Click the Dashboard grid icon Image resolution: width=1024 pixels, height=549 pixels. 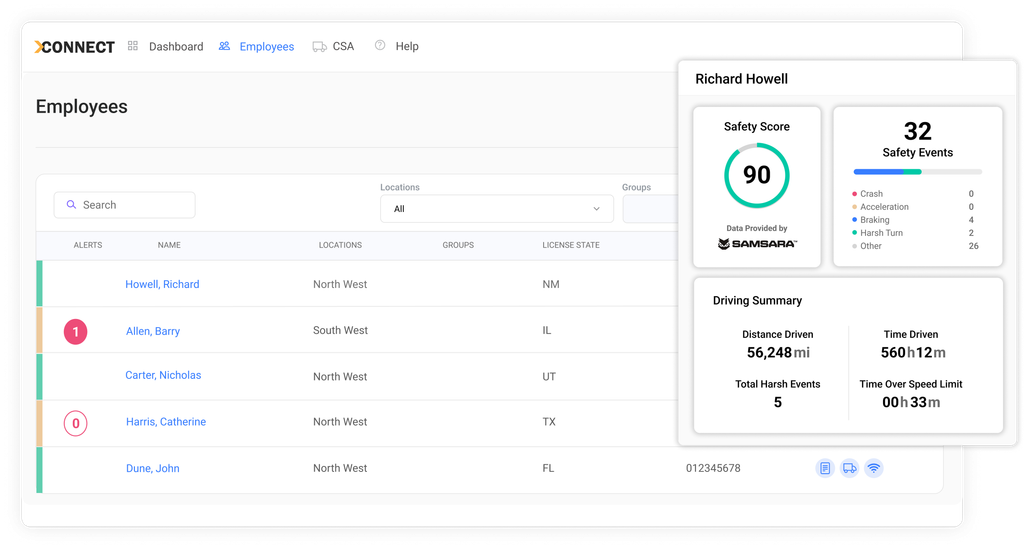[x=133, y=46]
